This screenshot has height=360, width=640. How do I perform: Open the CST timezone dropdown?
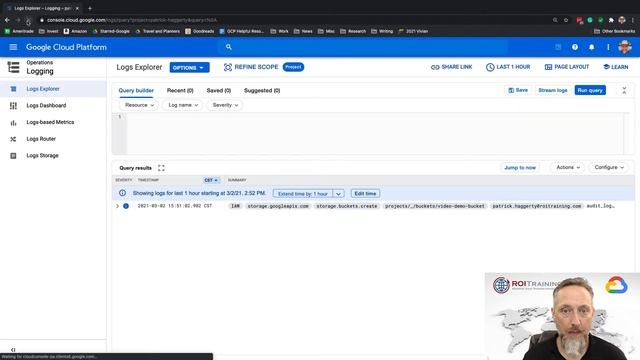(211, 180)
